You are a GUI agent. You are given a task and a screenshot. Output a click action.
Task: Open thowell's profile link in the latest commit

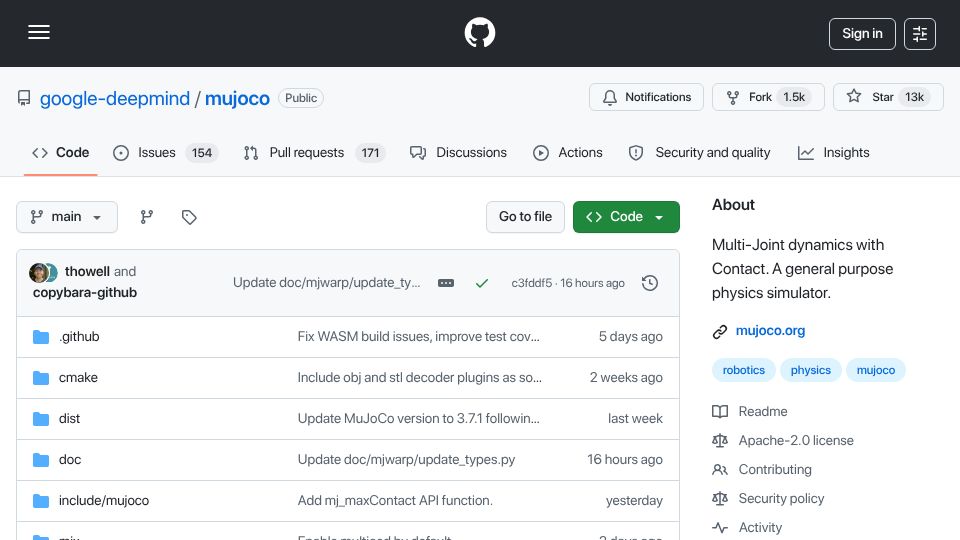tap(87, 271)
